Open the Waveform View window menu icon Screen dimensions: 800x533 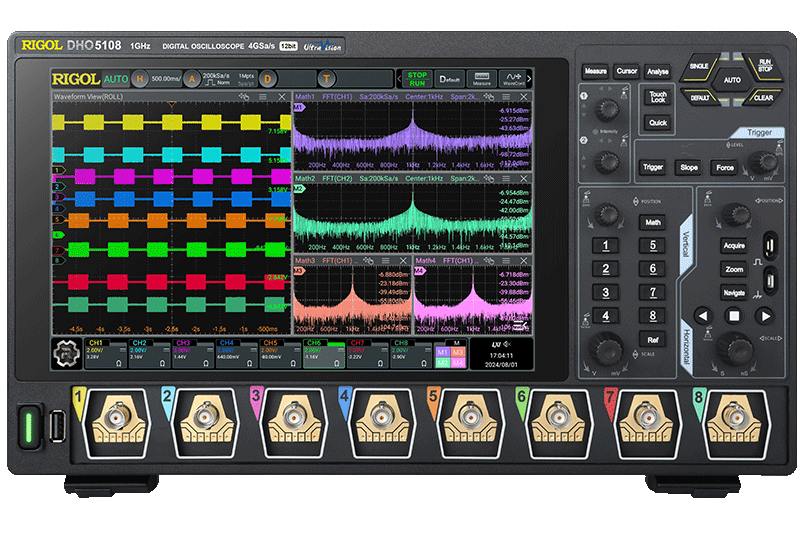coord(262,97)
